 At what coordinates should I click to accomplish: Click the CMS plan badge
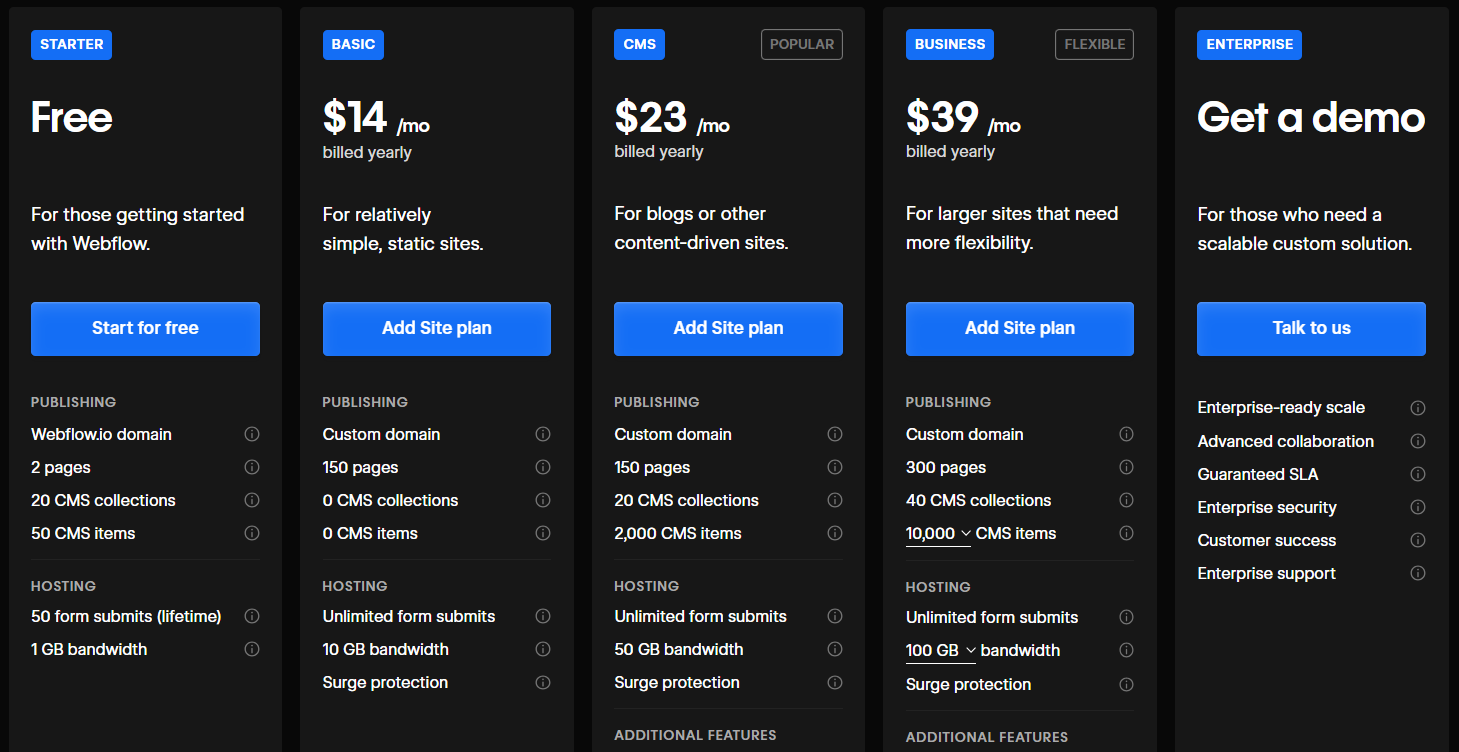pyautogui.click(x=640, y=44)
